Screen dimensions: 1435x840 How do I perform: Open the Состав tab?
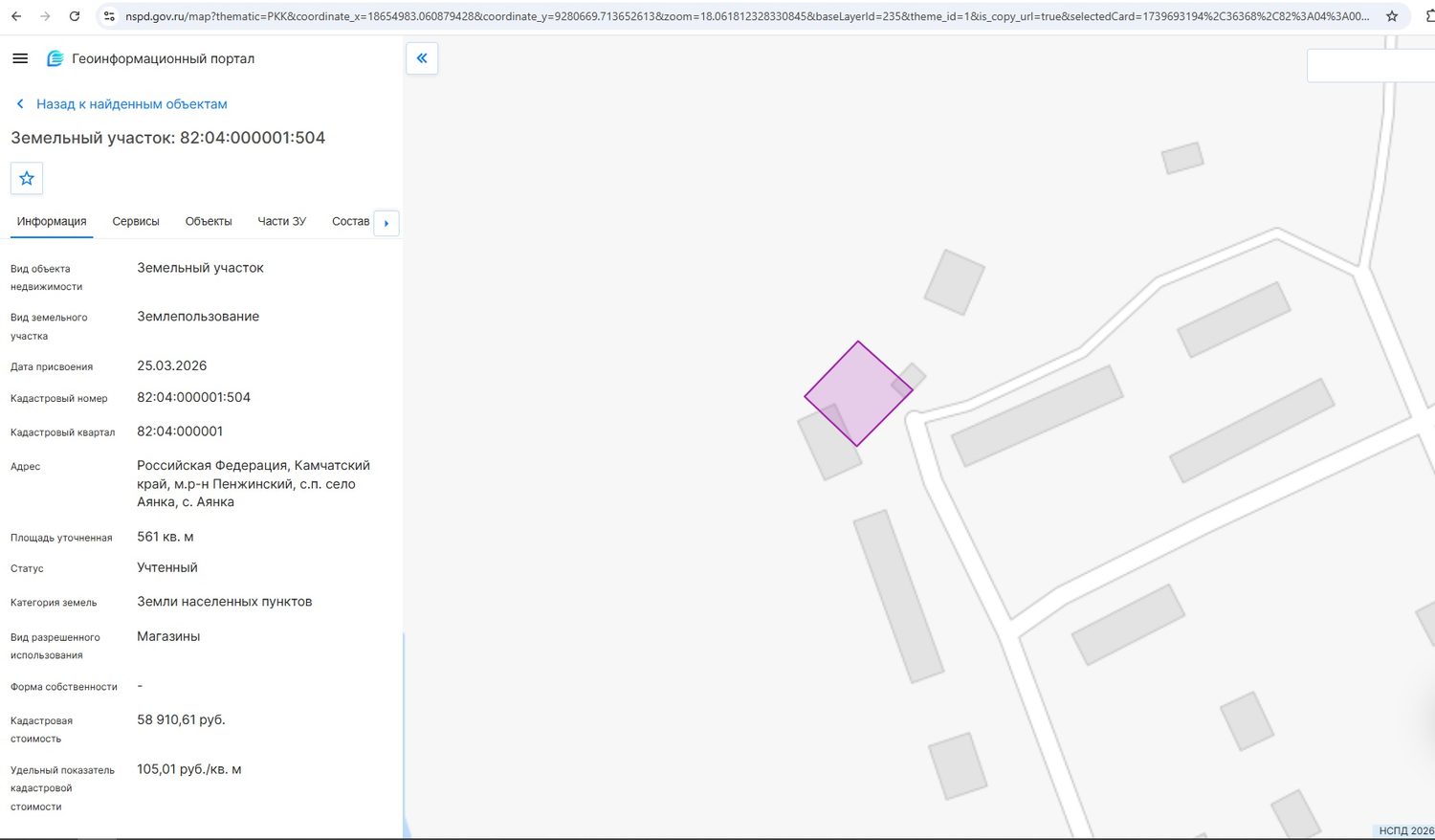tap(350, 221)
